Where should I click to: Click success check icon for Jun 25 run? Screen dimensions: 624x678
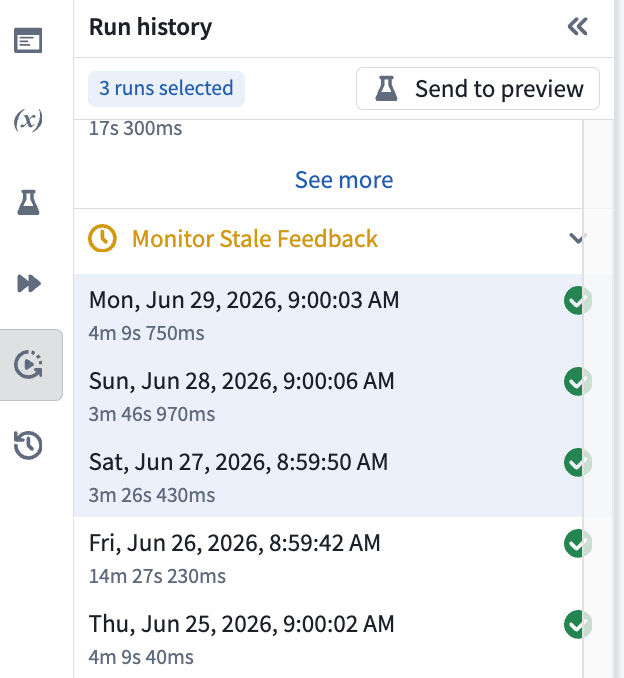578,624
